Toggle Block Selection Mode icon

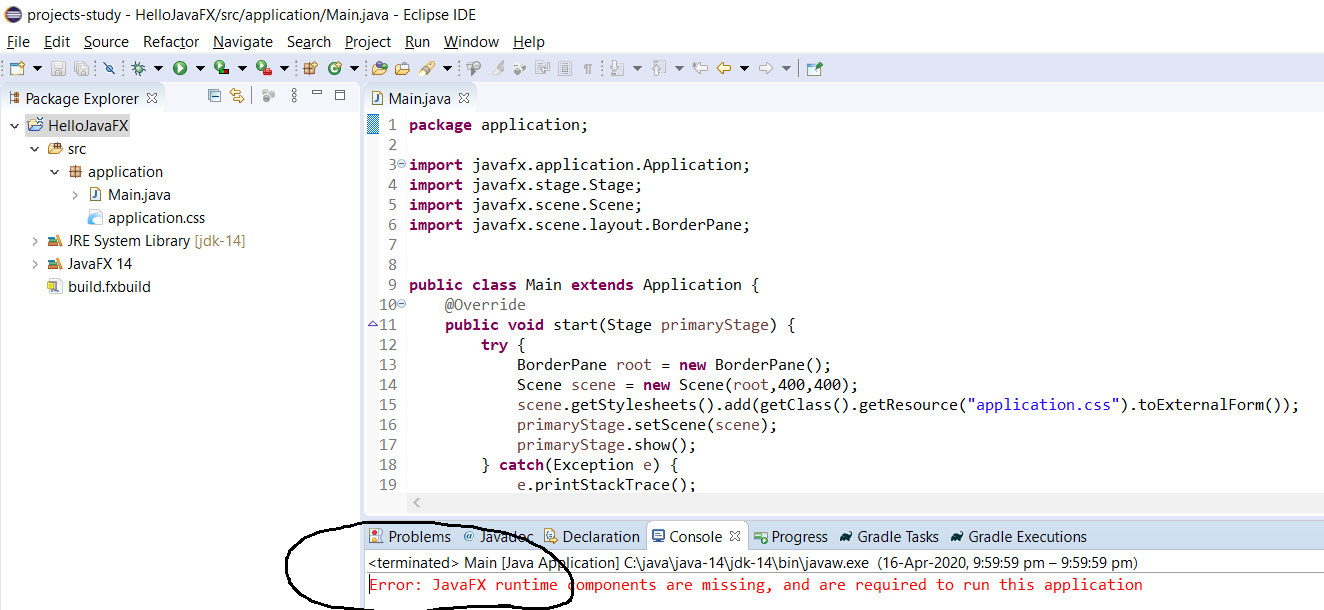tap(564, 68)
